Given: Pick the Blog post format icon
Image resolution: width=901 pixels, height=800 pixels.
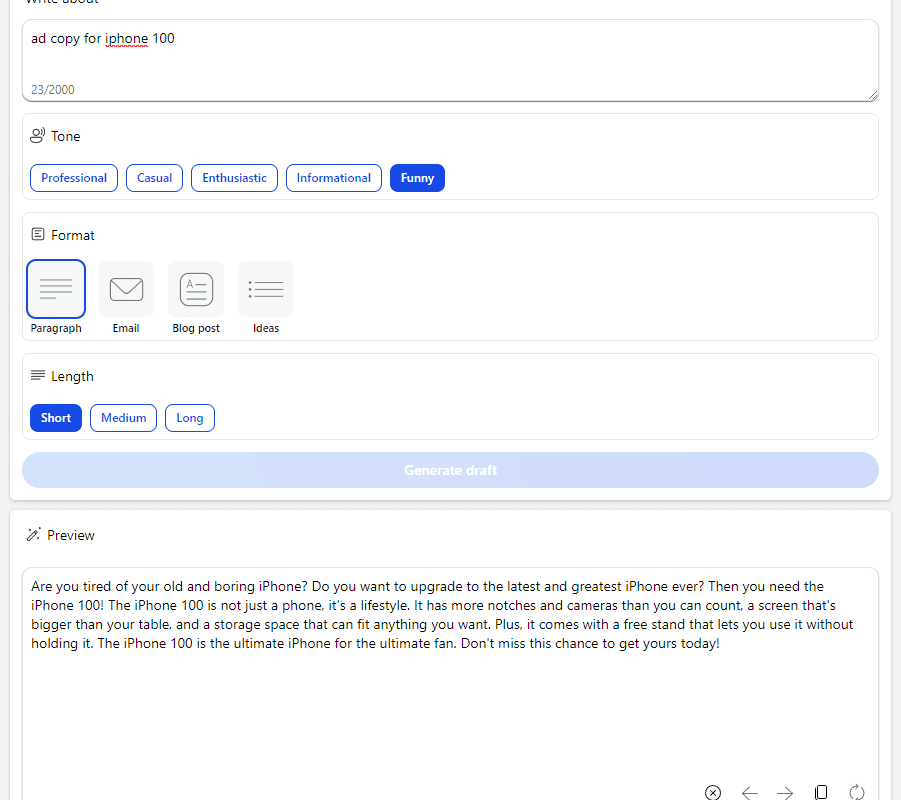Looking at the screenshot, I should [x=196, y=289].
